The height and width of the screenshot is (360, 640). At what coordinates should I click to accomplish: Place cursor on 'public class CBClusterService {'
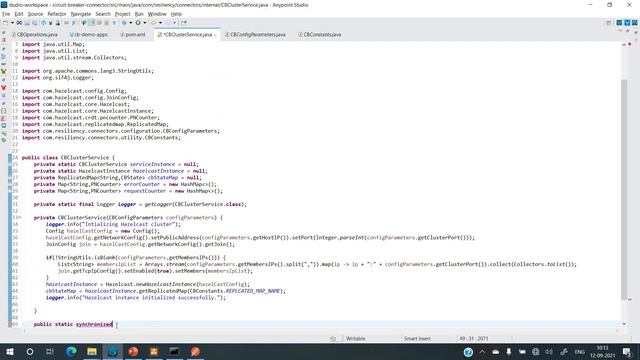coord(68,158)
